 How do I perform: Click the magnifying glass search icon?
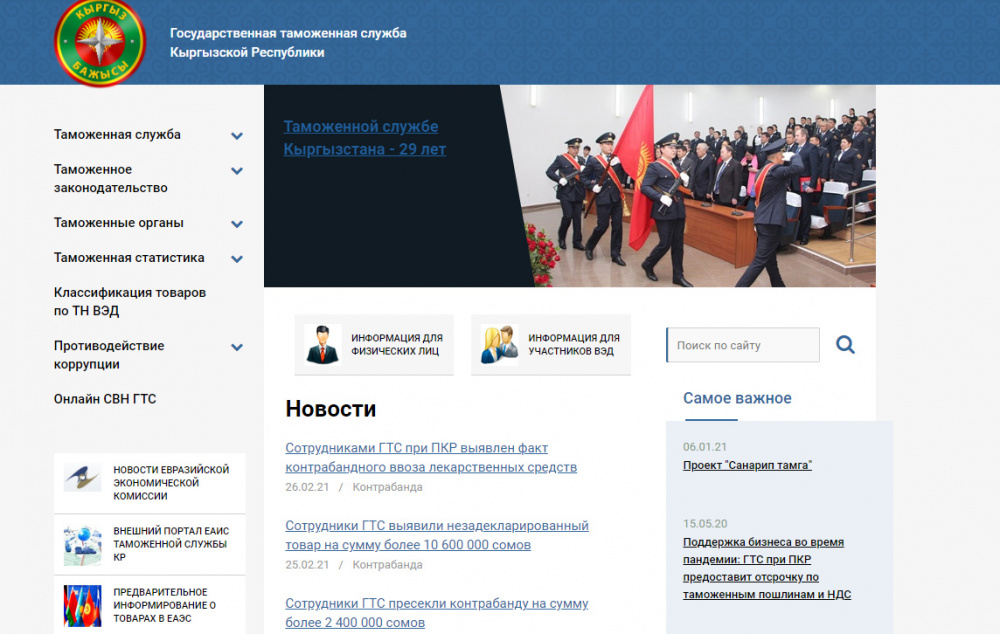point(845,345)
